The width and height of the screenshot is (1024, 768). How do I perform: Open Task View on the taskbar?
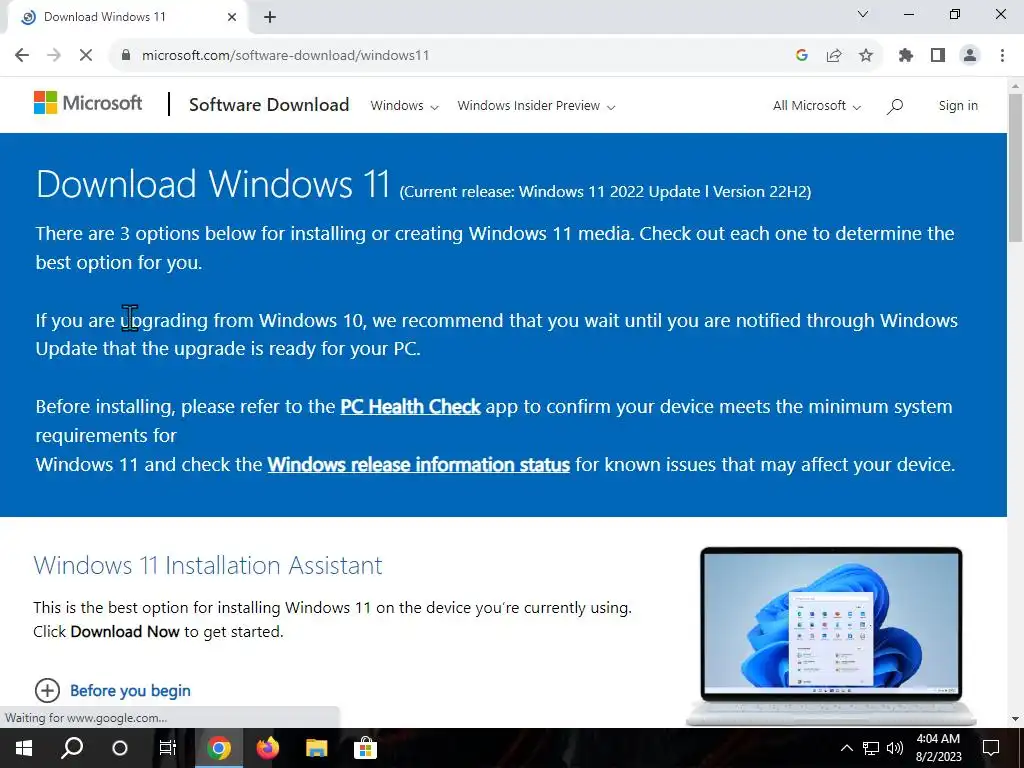click(x=168, y=748)
